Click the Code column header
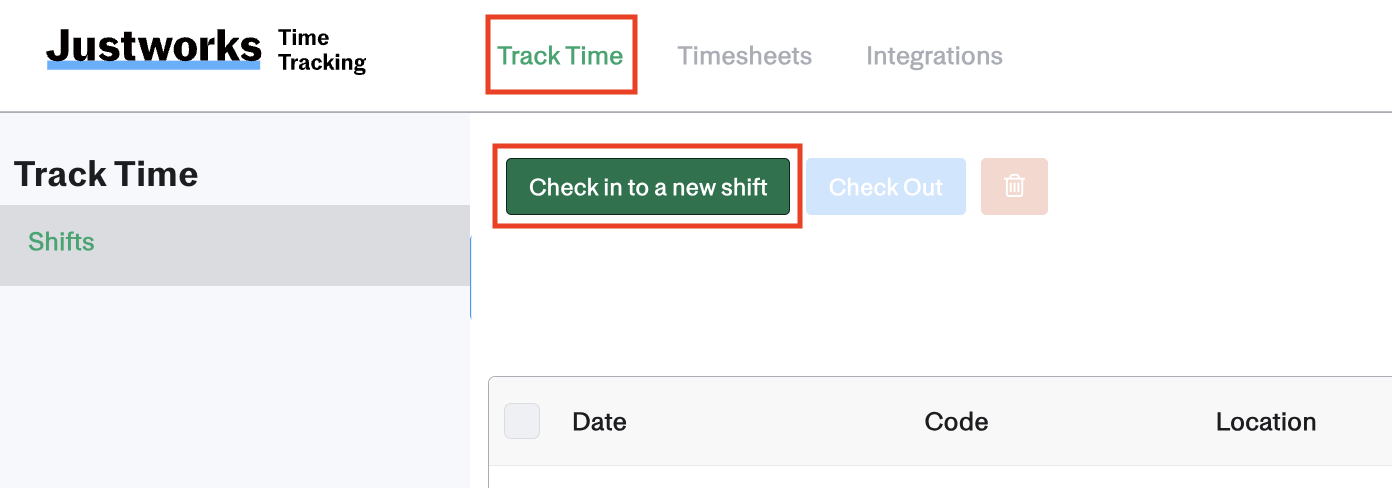 click(x=956, y=422)
